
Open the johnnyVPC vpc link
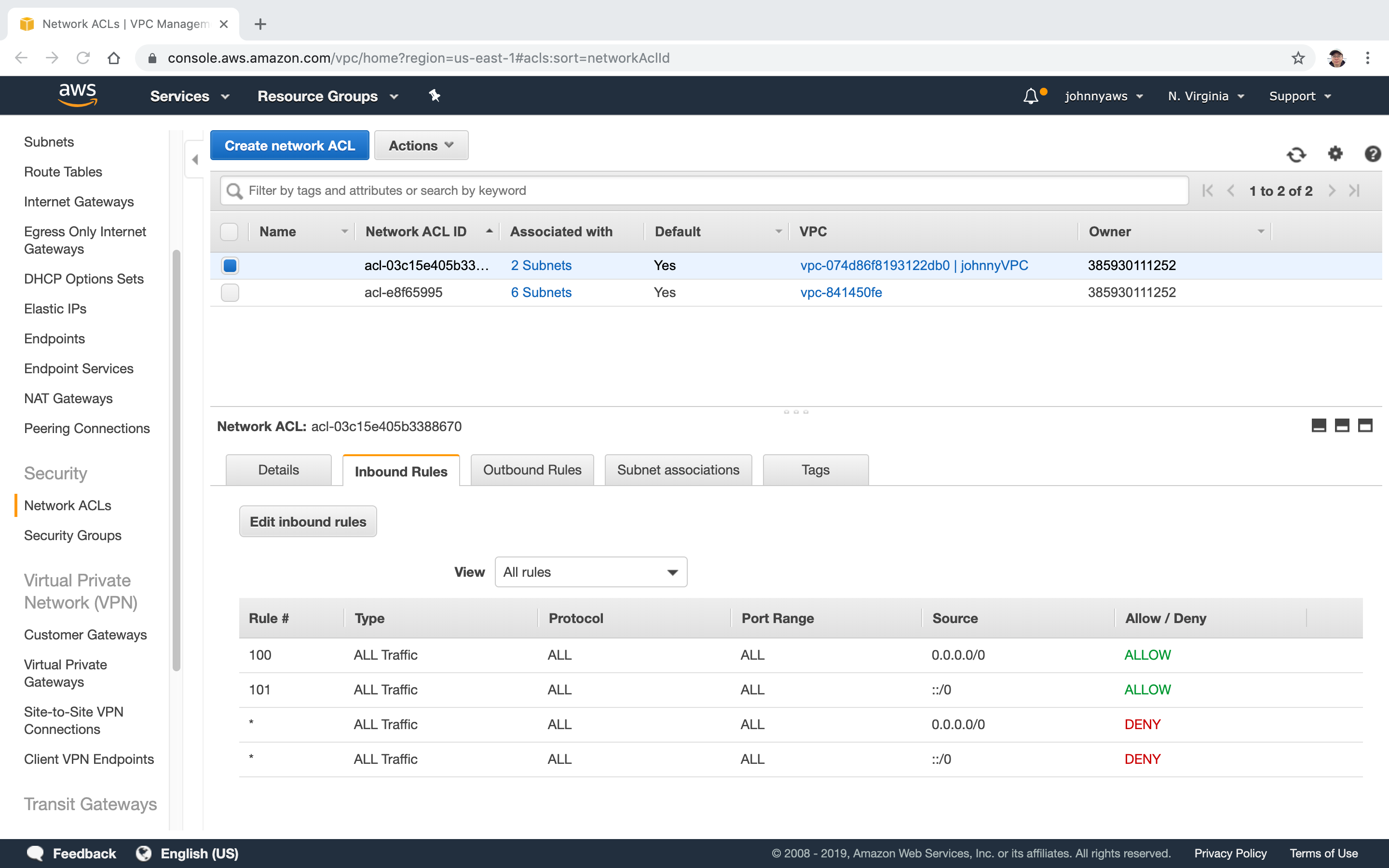click(914, 265)
